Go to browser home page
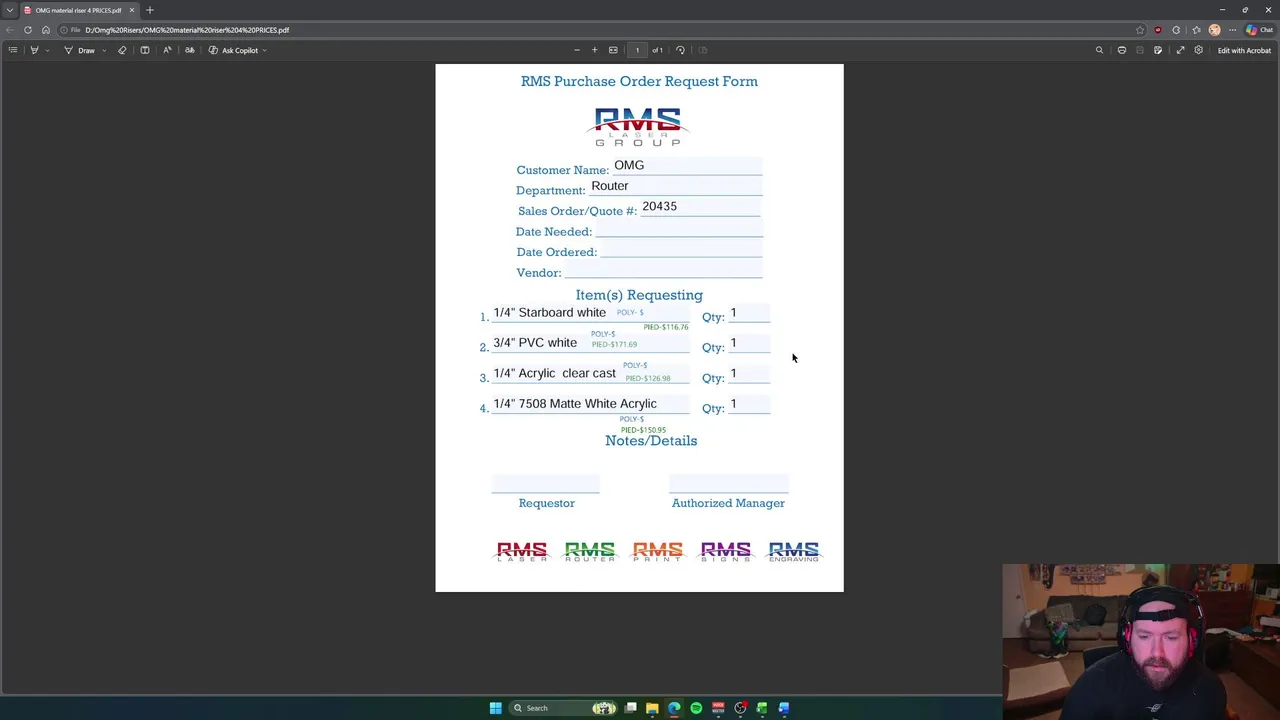The height and width of the screenshot is (720, 1280). 46,30
